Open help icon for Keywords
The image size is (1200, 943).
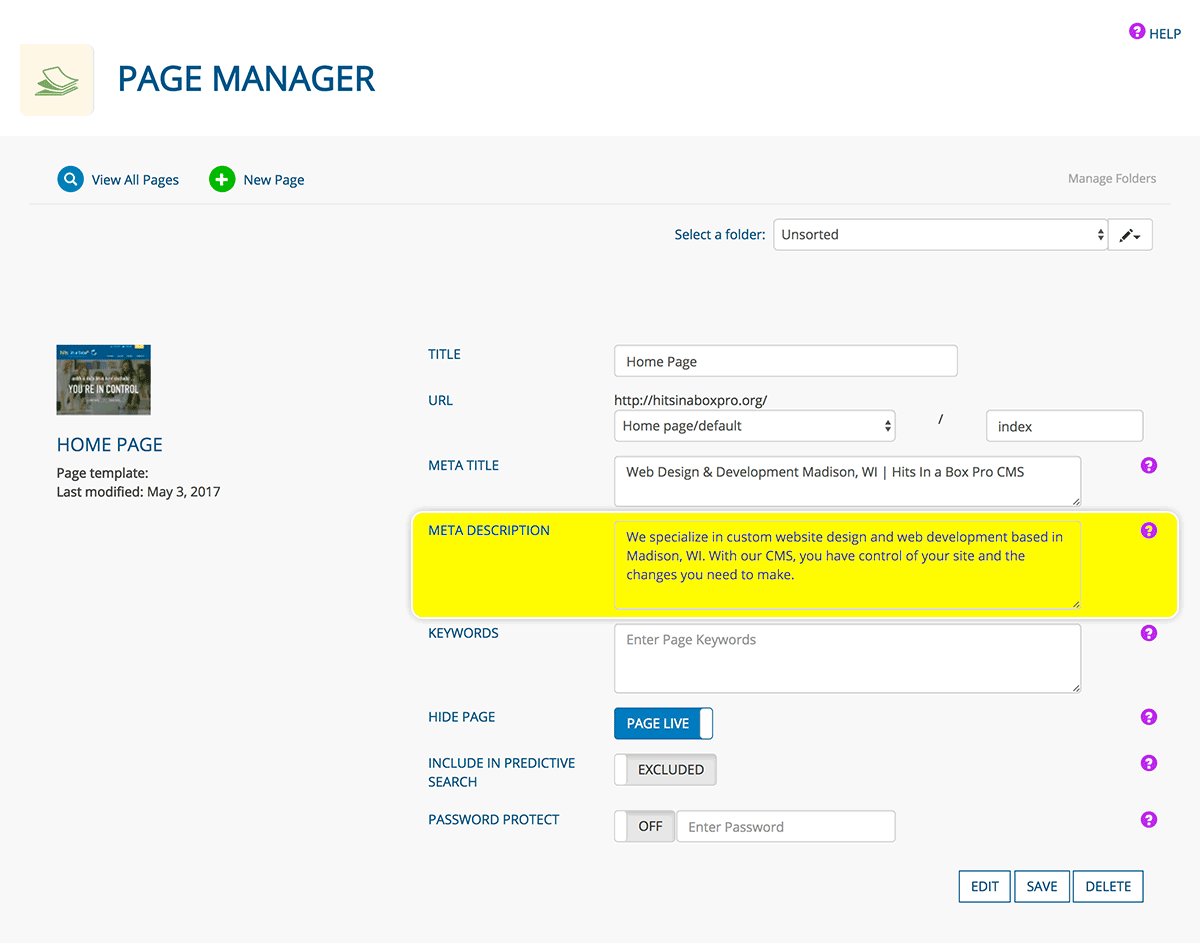coord(1149,633)
